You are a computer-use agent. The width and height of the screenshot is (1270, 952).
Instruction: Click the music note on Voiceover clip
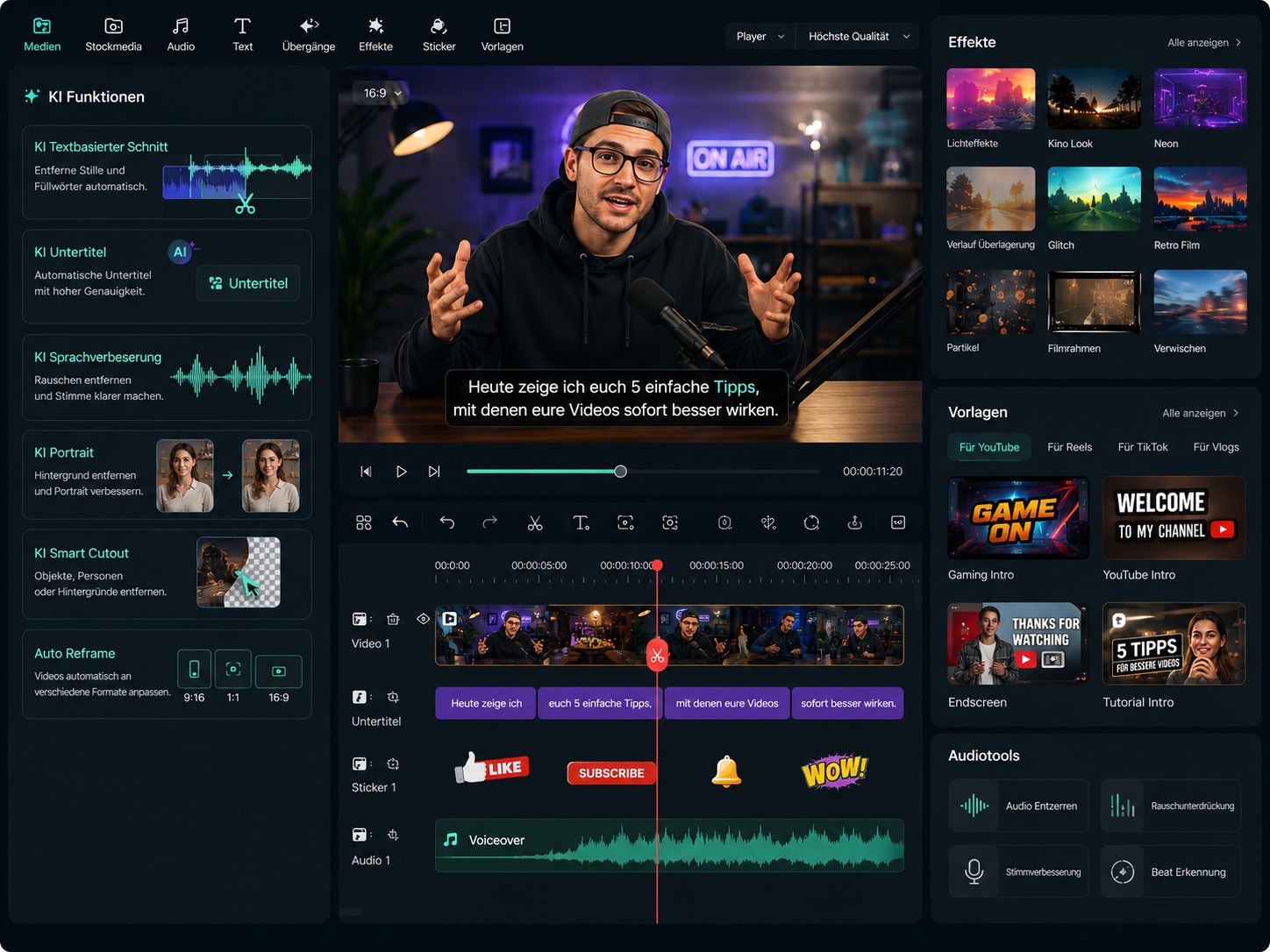(451, 840)
